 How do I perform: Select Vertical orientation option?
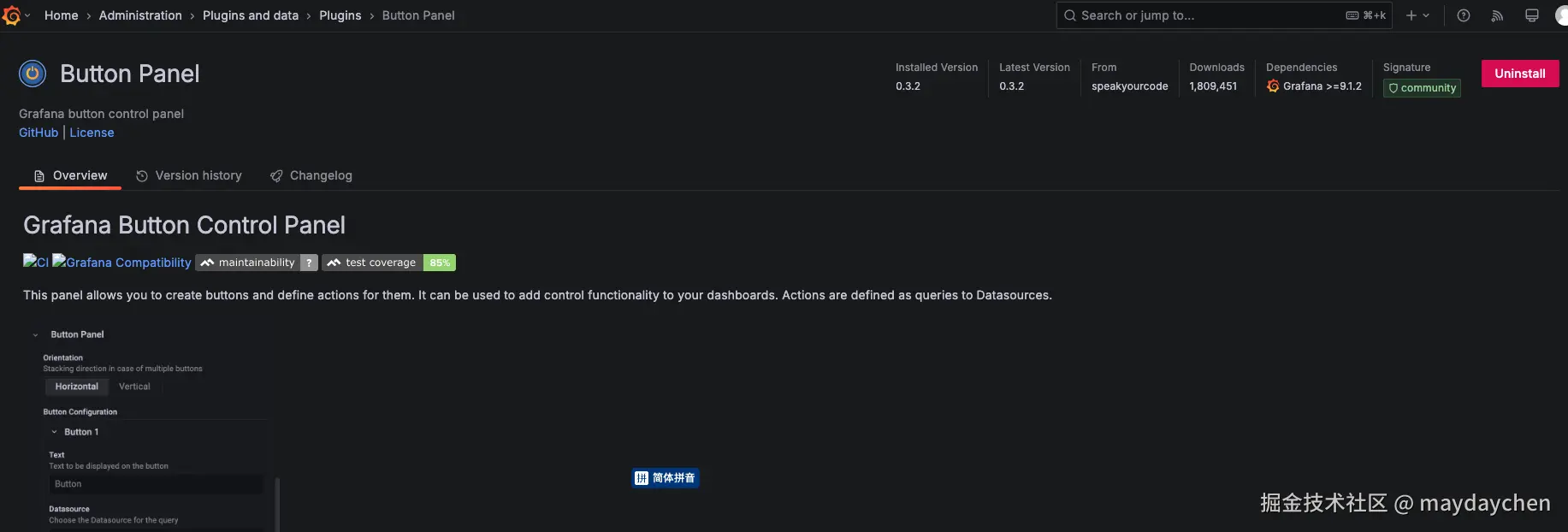[x=134, y=387]
